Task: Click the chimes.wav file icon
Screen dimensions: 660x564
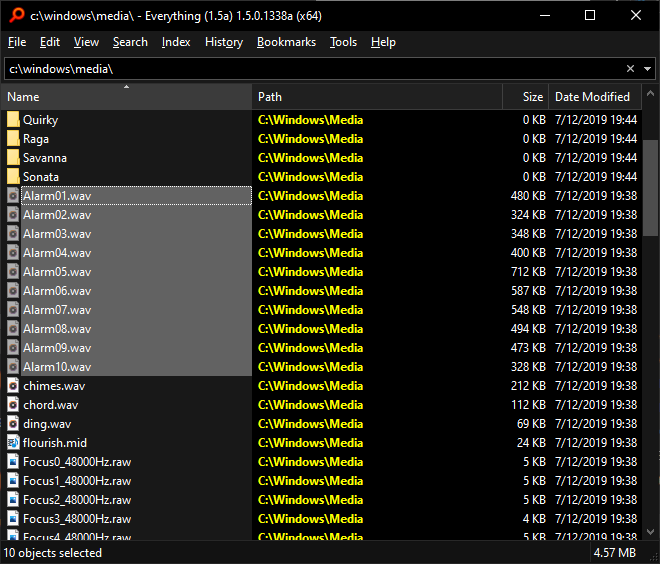Action: pyautogui.click(x=13, y=386)
